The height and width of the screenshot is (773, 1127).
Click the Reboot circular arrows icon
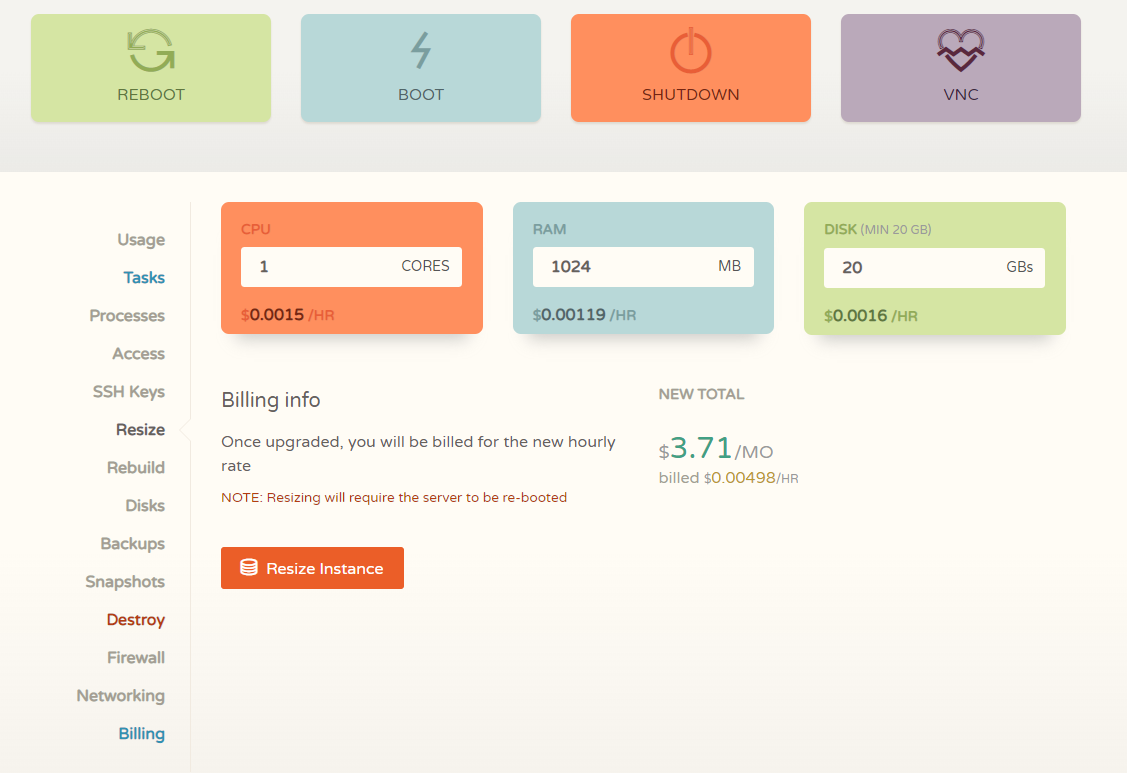pyautogui.click(x=151, y=50)
